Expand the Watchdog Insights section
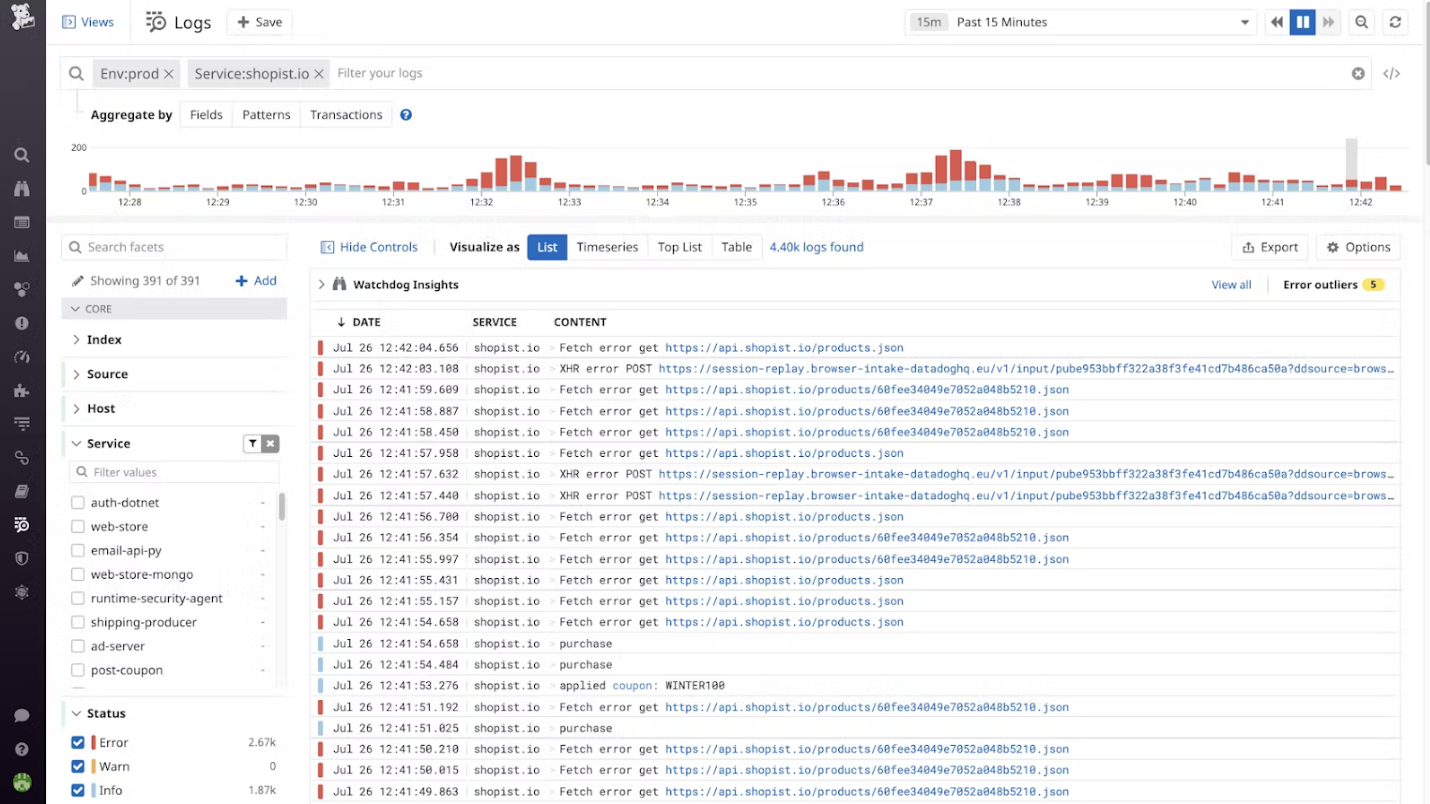The image size is (1430, 804). coord(320,284)
